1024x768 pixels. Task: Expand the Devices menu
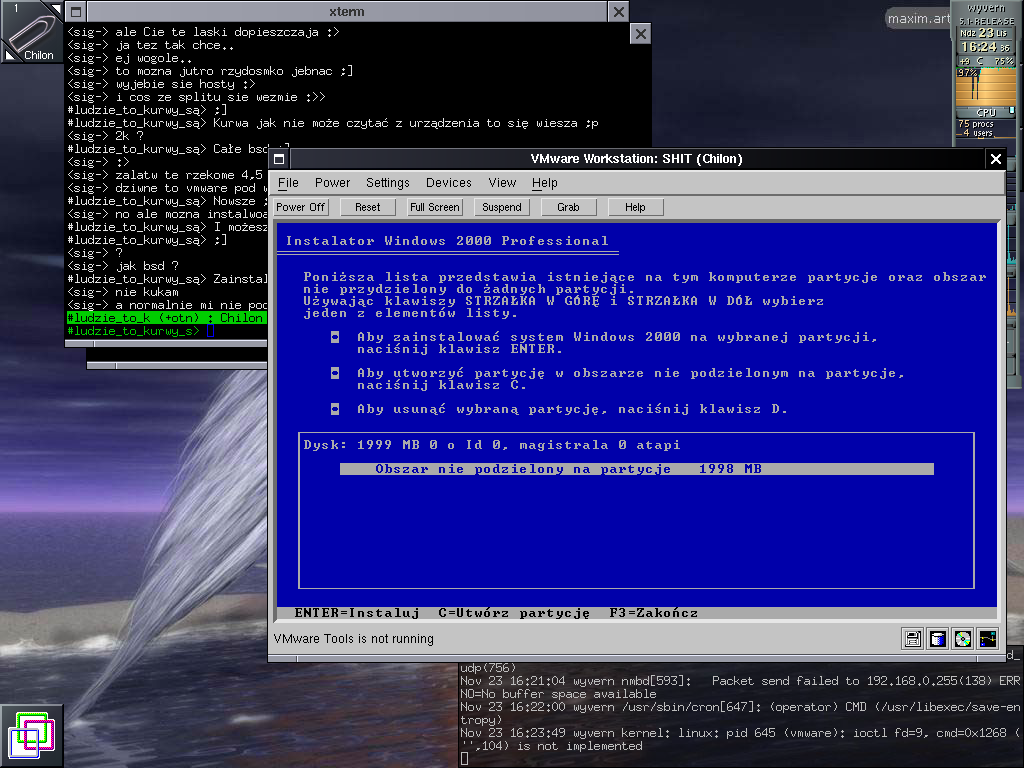coord(448,183)
